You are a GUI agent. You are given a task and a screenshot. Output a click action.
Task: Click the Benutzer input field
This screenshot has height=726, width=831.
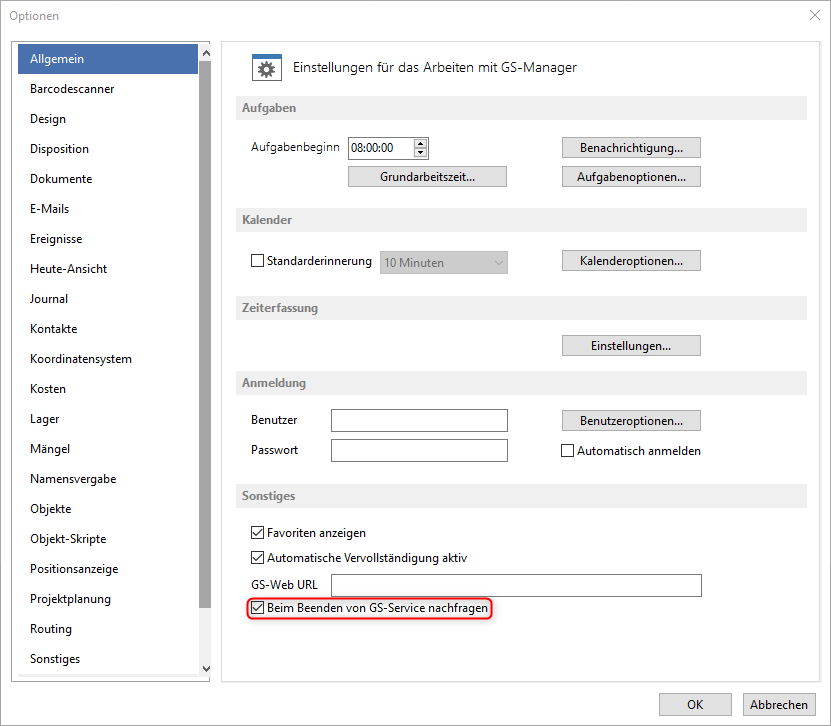[419, 420]
